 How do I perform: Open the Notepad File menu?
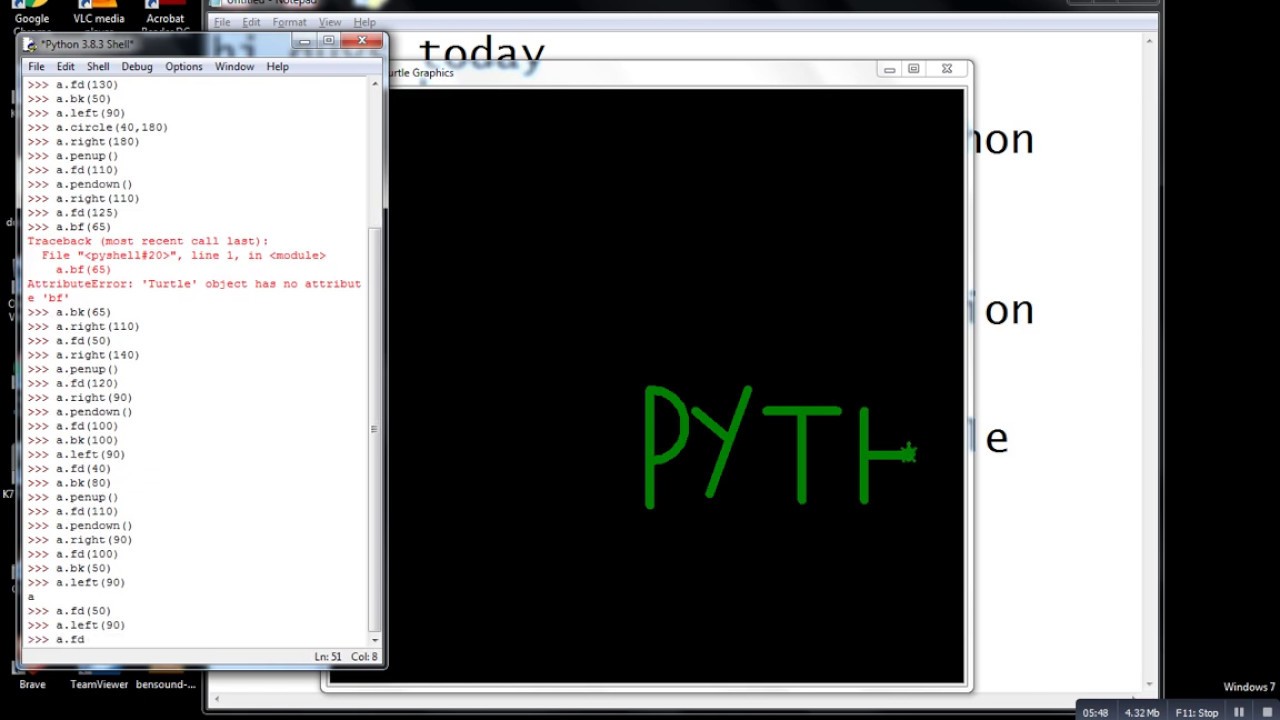coord(222,22)
